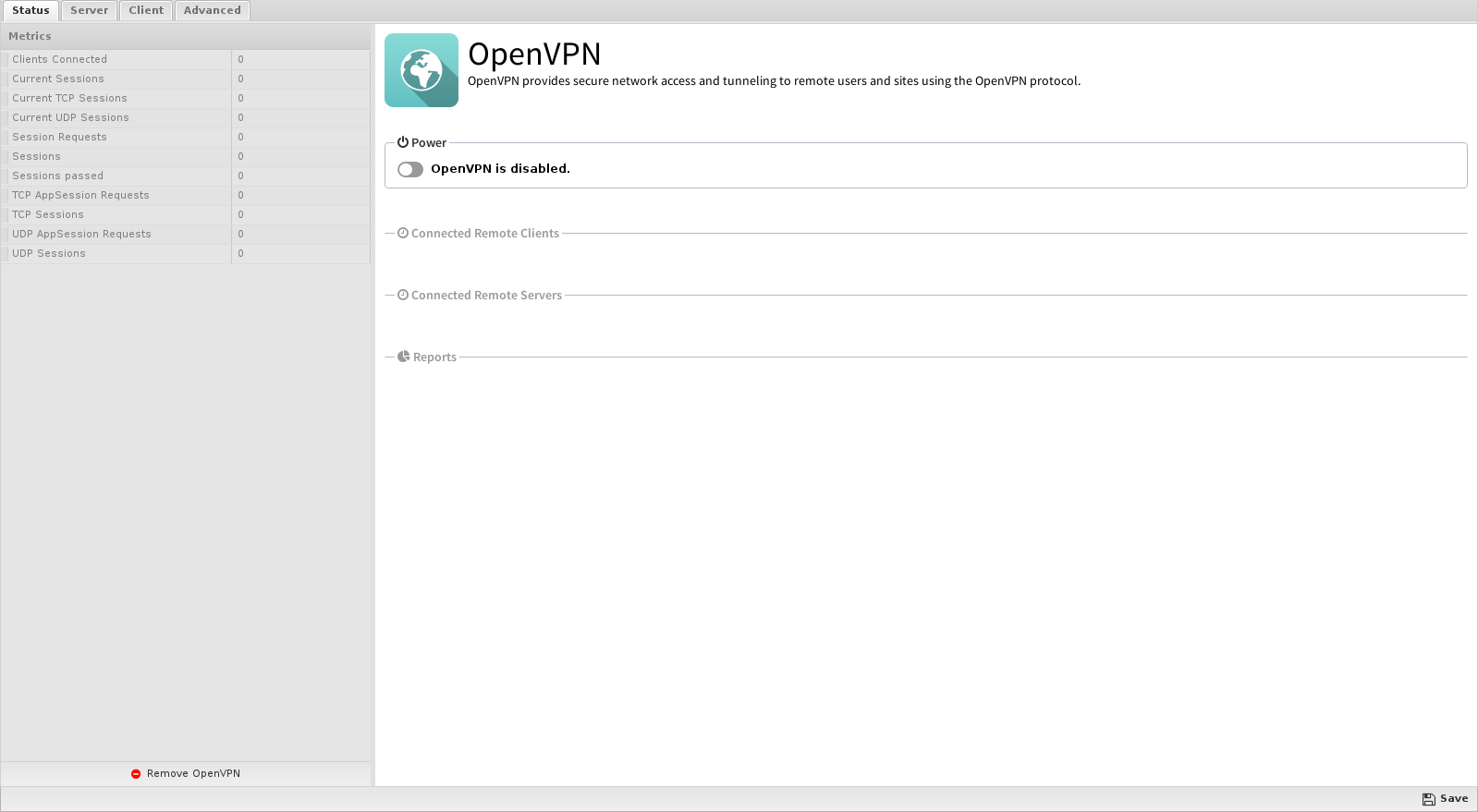Open the Server tab
Screen dimensions: 1478x812
pos(89,10)
